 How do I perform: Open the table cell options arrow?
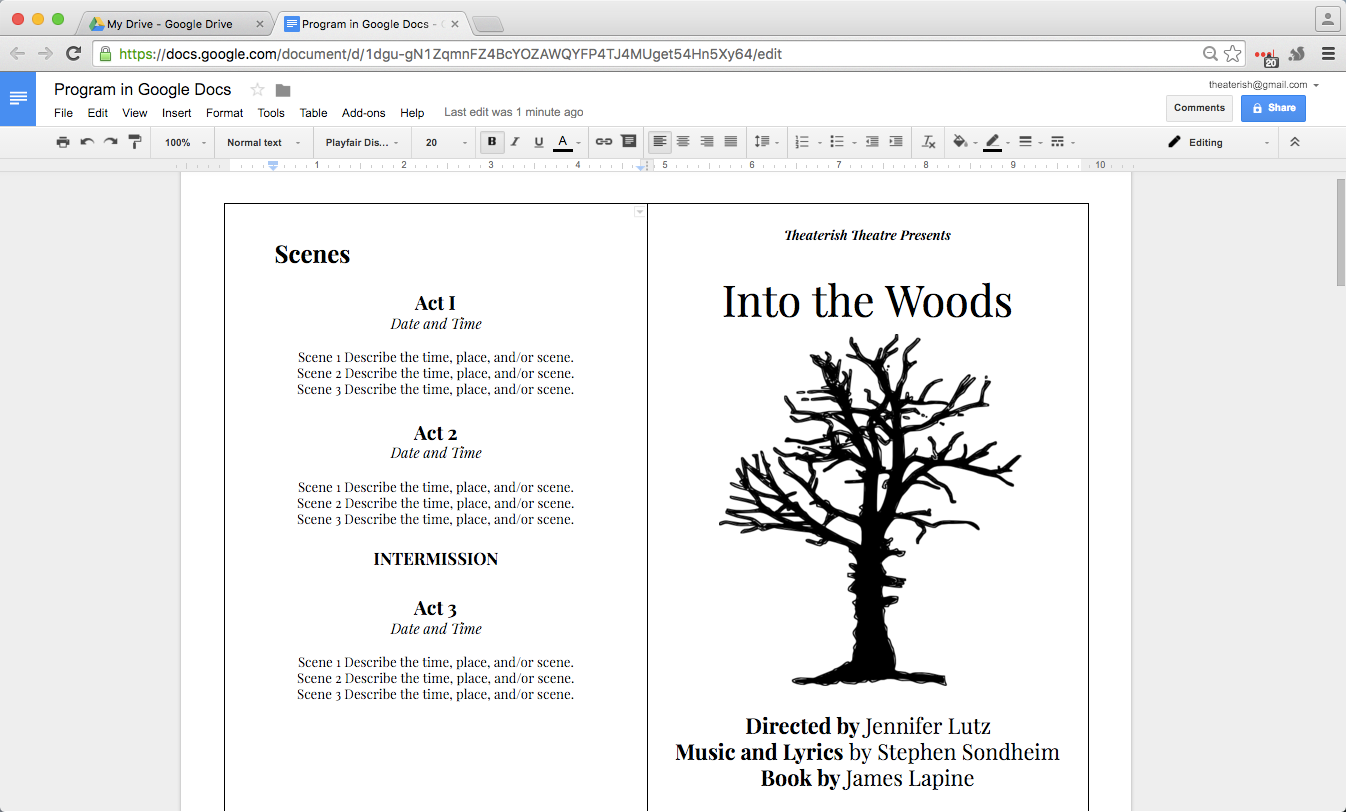coord(640,212)
